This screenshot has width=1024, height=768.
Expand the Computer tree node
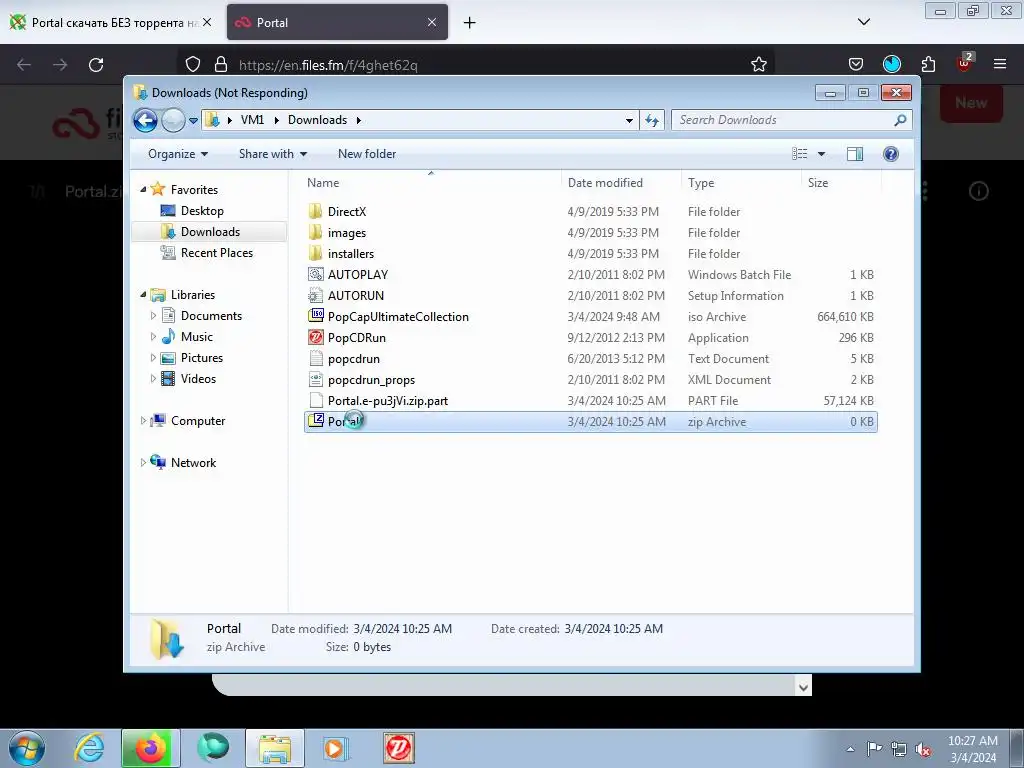(x=143, y=421)
